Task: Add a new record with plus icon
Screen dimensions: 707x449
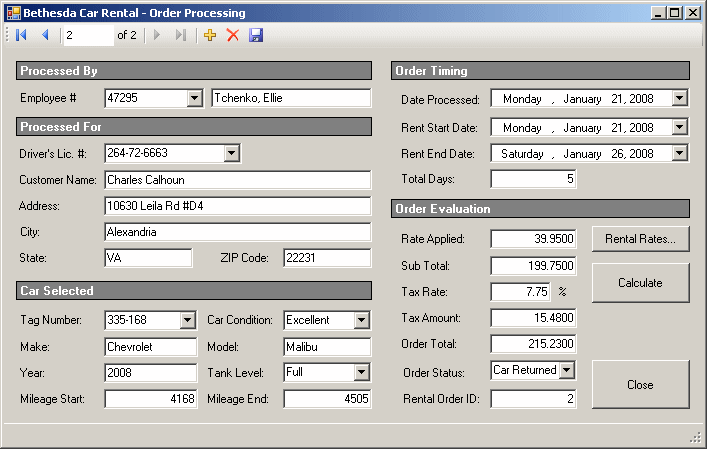Action: 210,35
